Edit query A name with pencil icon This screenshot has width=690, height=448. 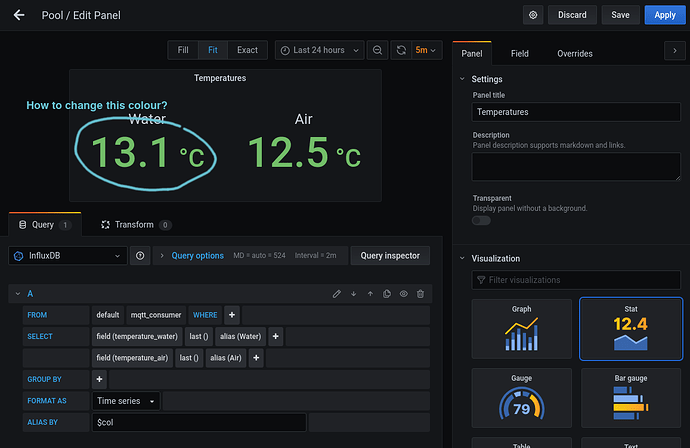337,294
